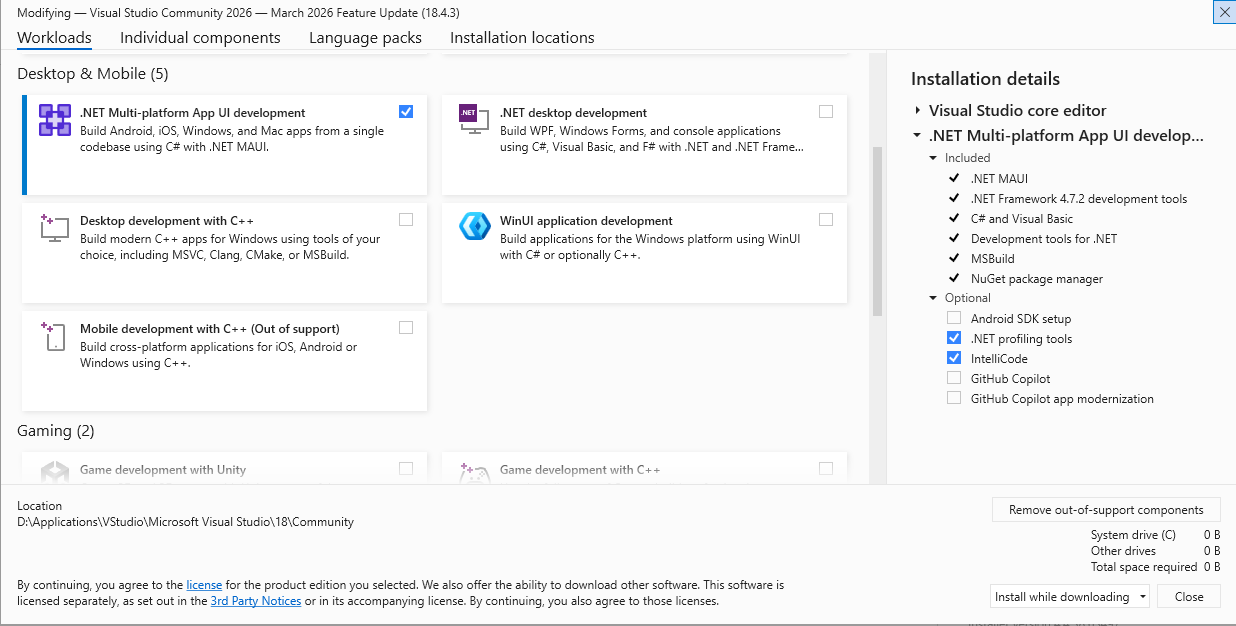Click Remove out-of-support components button
Viewport: 1236px width, 626px height.
(1105, 510)
